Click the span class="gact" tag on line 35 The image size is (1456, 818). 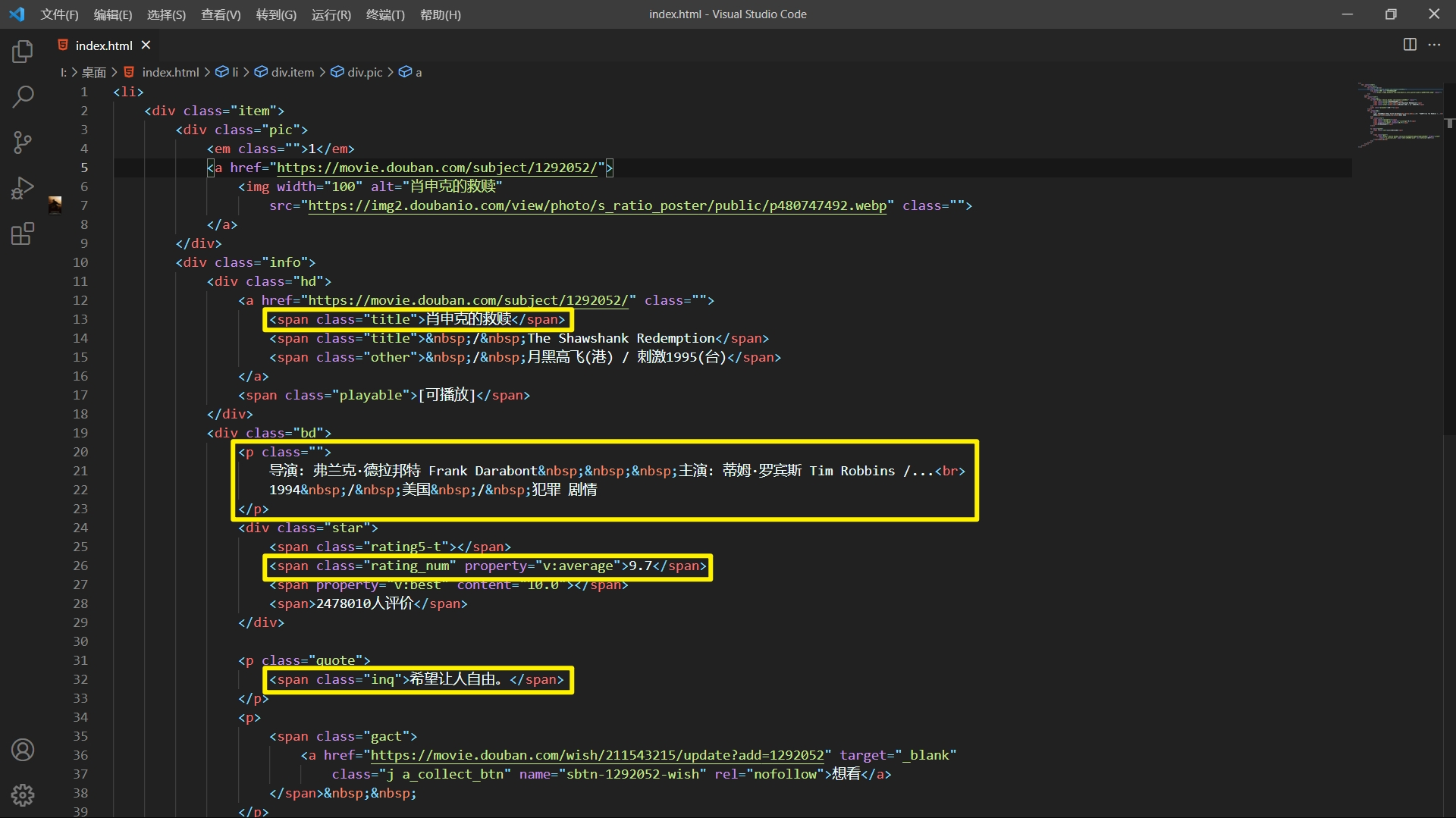pyautogui.click(x=343, y=736)
